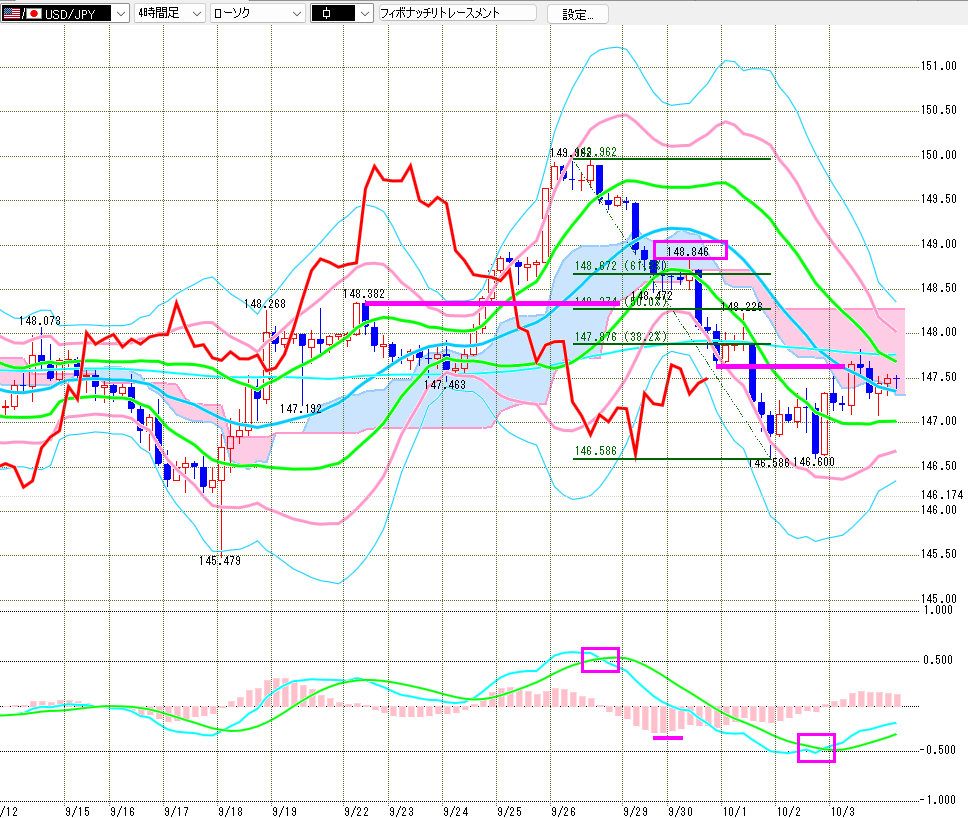Viewport: 968px width, 818px height.
Task: Click the 9/22 date on time axis
Action: point(354,812)
